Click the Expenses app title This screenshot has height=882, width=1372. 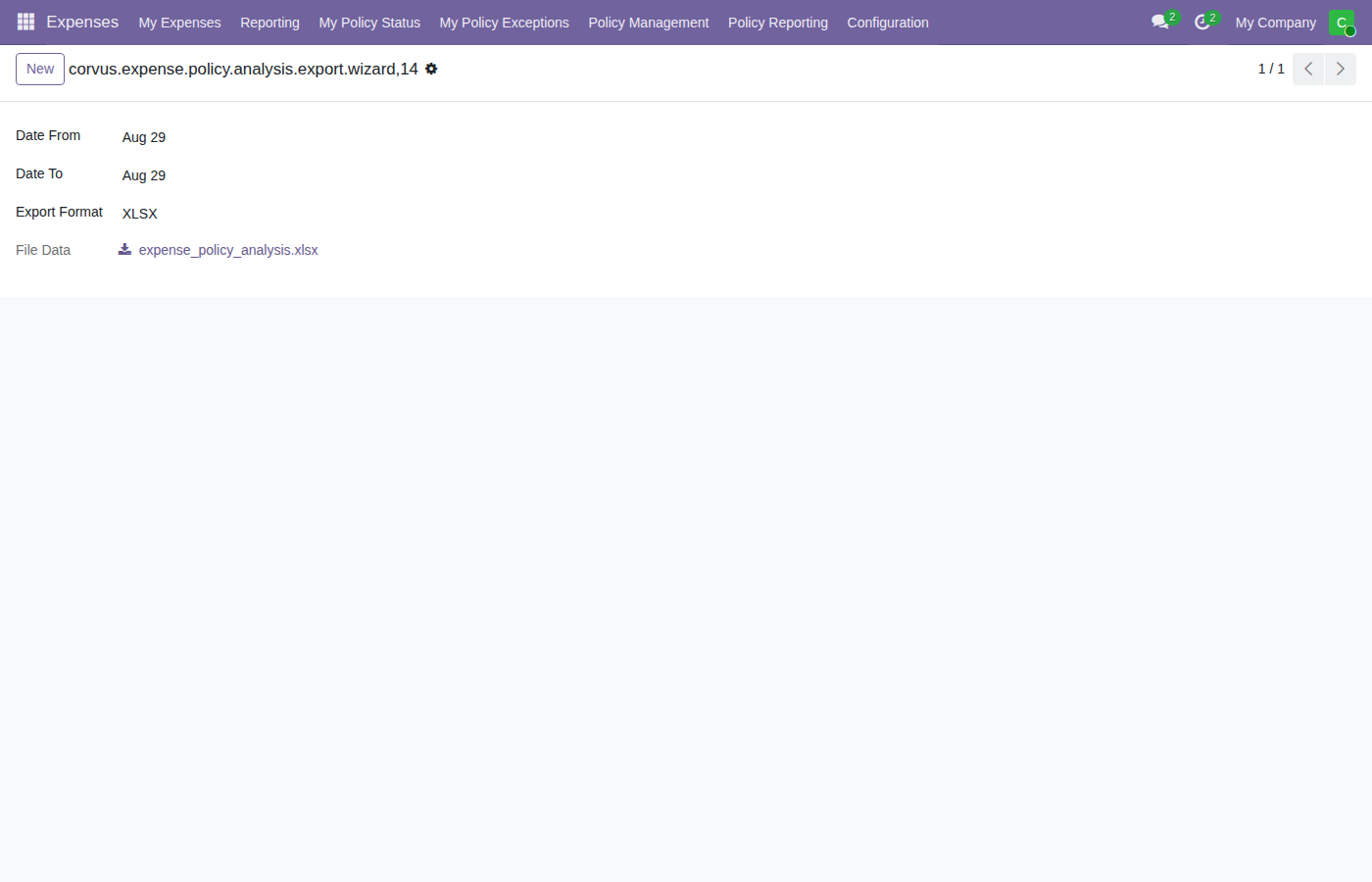tap(82, 22)
